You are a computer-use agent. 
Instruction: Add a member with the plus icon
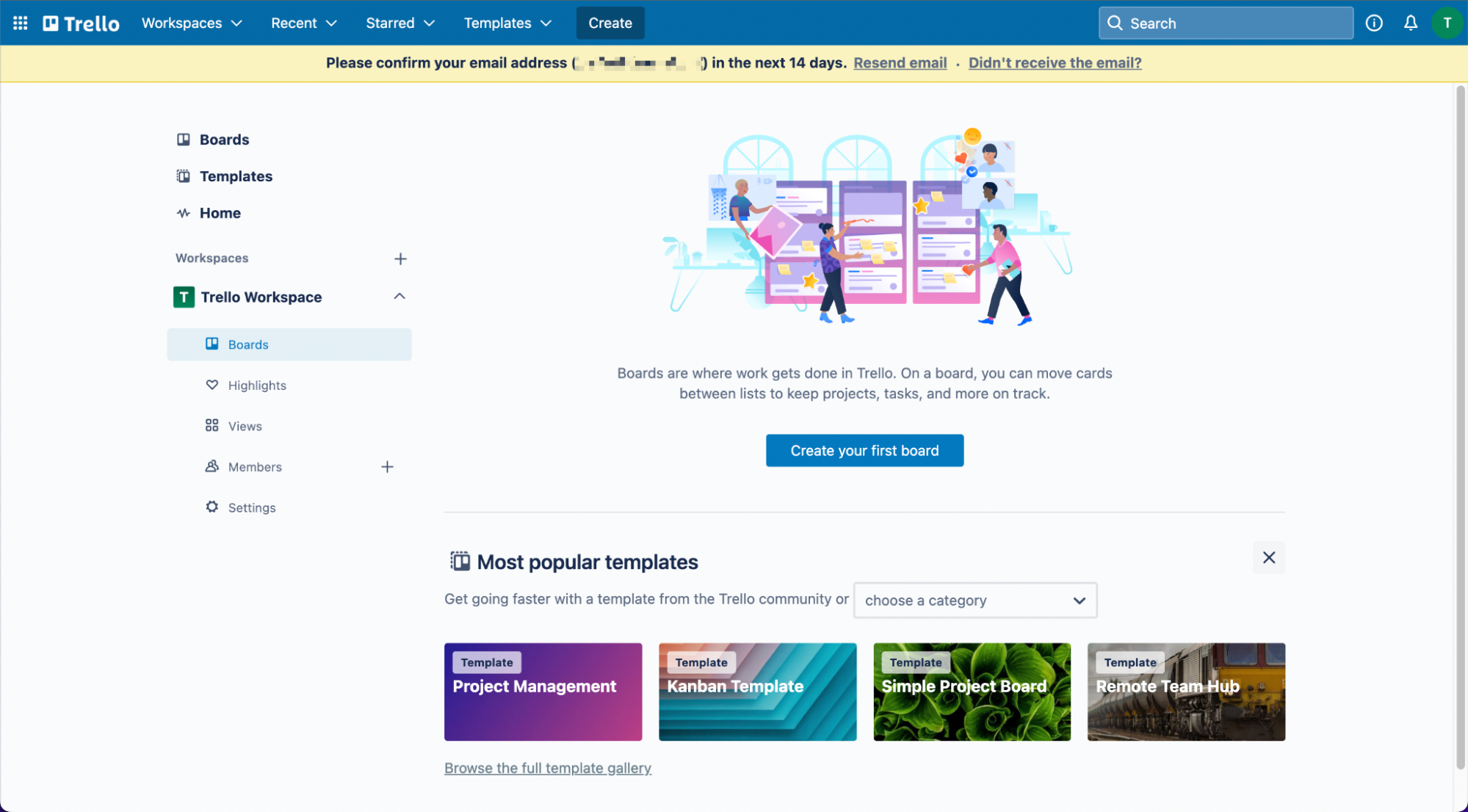(387, 466)
